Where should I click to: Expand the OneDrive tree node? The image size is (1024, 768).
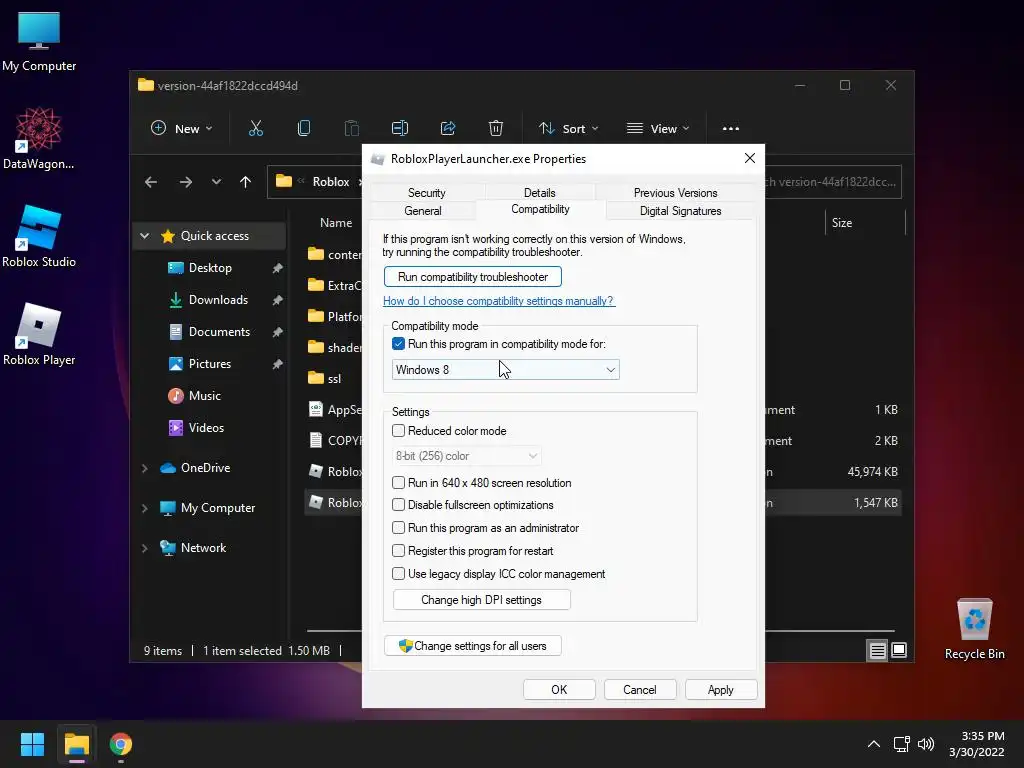pos(145,468)
